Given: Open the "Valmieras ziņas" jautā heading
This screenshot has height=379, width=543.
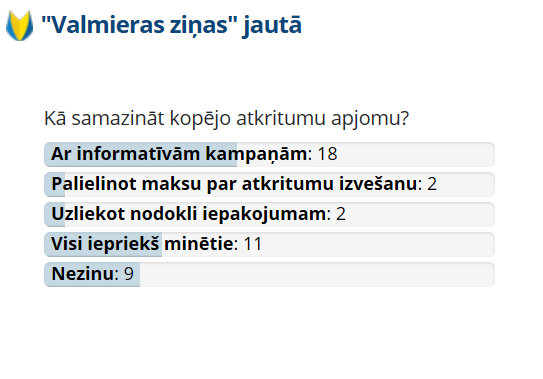Looking at the screenshot, I should click(x=172, y=25).
